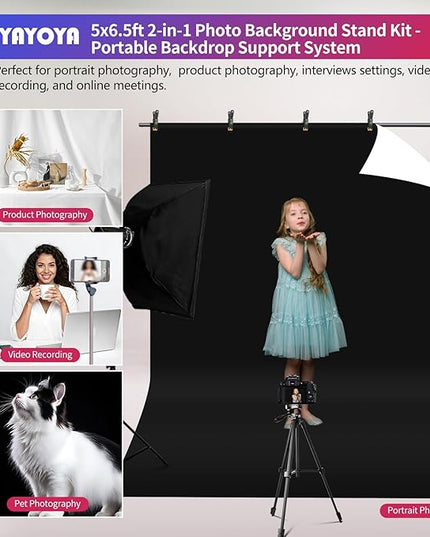This screenshot has height=537, width=430.
Task: Click the phone on the selfie stand
Action: pyautogui.click(x=90, y=270)
